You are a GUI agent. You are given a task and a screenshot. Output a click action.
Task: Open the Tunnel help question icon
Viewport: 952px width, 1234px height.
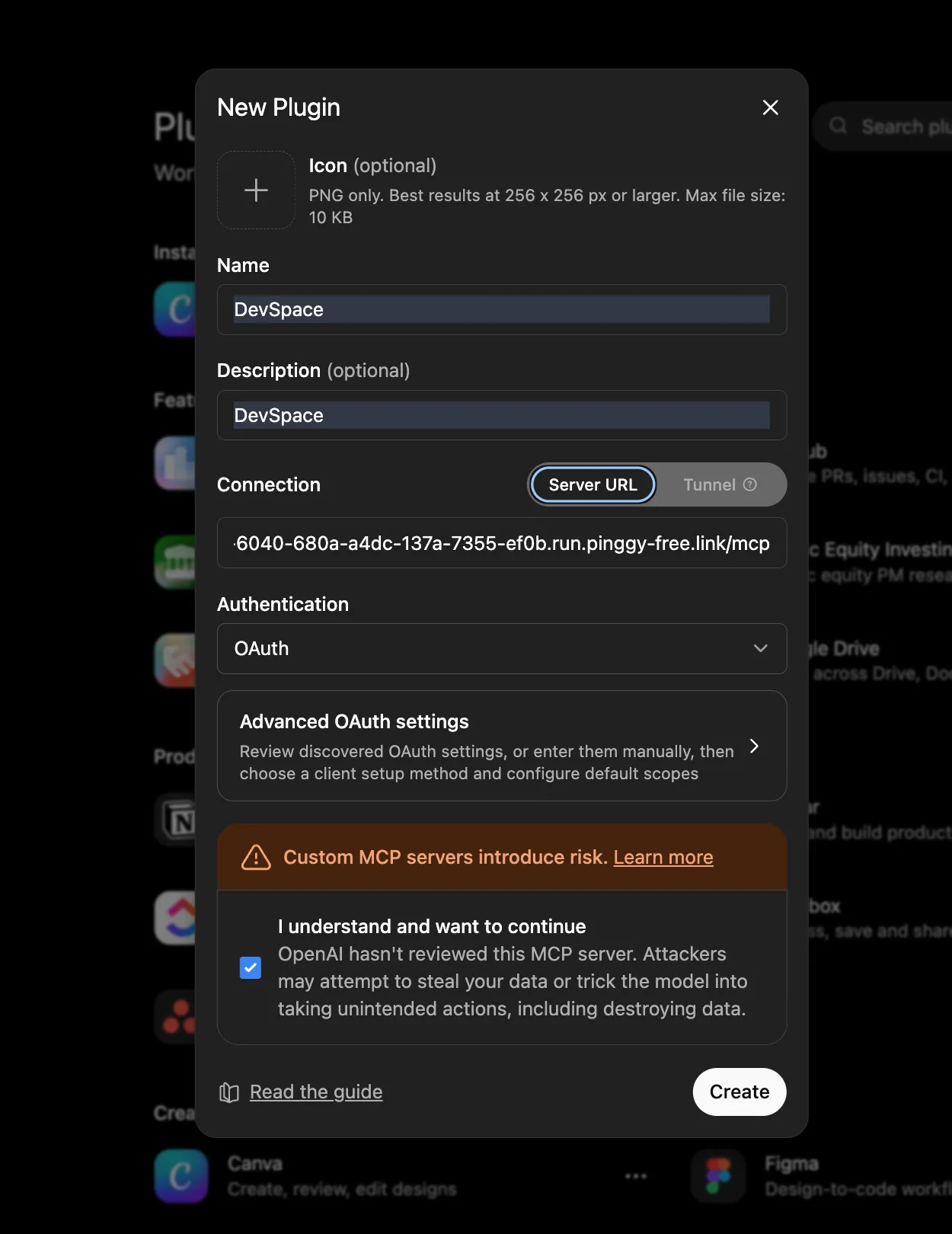point(750,484)
